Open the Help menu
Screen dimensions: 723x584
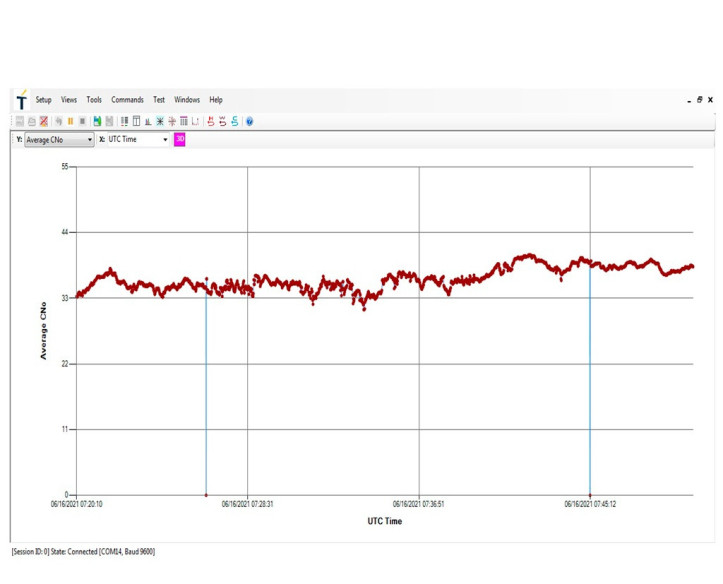tap(216, 100)
